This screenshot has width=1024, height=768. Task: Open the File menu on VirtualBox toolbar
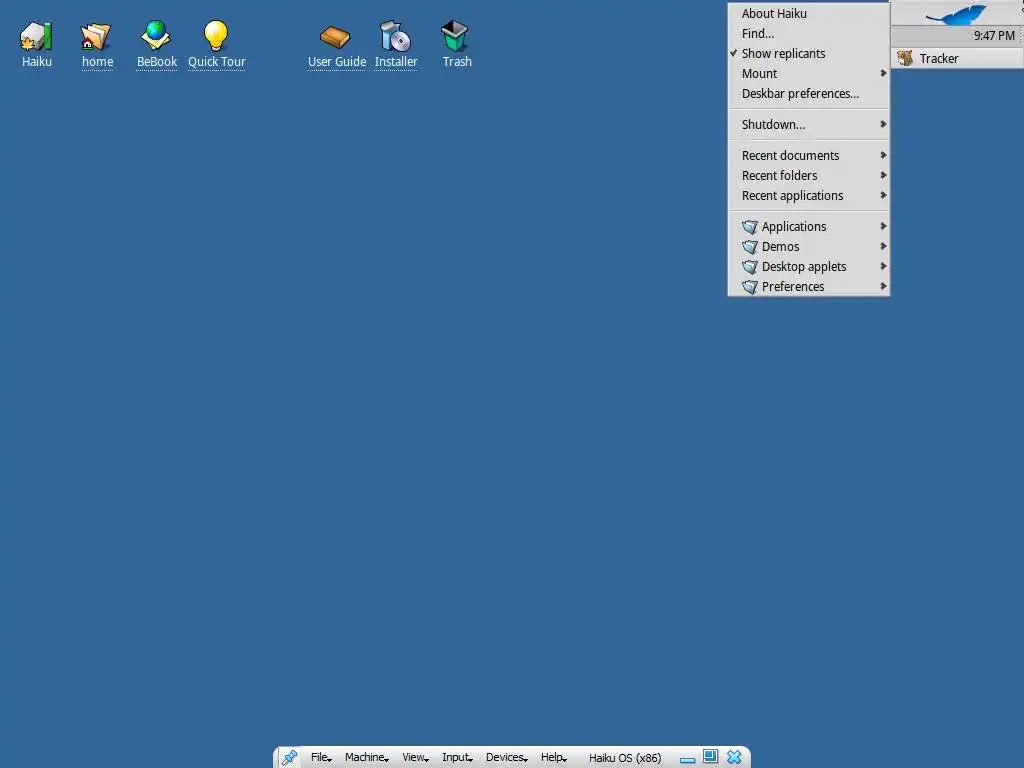pyautogui.click(x=321, y=758)
